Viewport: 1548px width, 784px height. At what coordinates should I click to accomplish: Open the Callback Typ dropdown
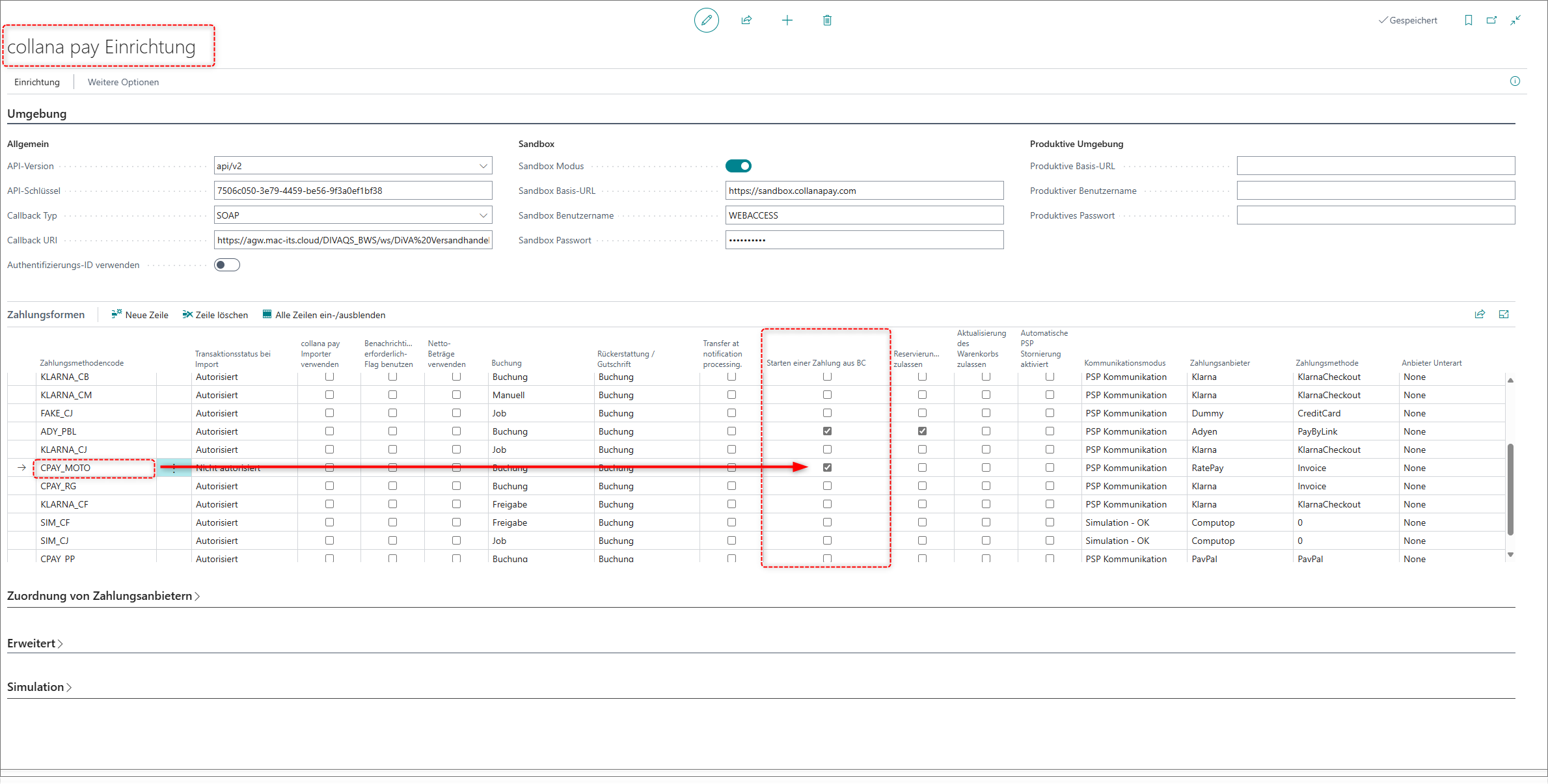coord(483,215)
